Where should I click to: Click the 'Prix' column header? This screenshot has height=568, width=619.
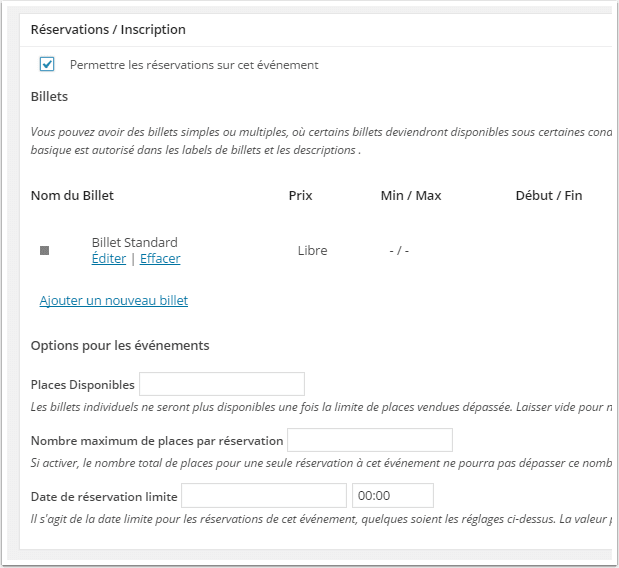pos(300,195)
